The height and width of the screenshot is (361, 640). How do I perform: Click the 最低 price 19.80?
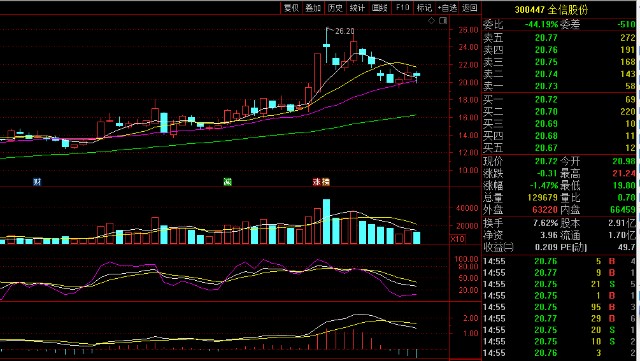pos(624,185)
